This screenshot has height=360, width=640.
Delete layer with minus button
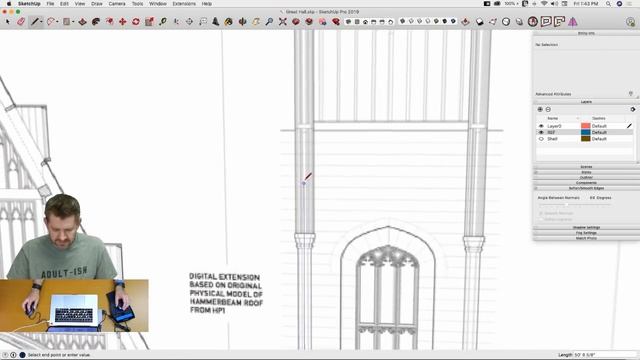coord(548,109)
